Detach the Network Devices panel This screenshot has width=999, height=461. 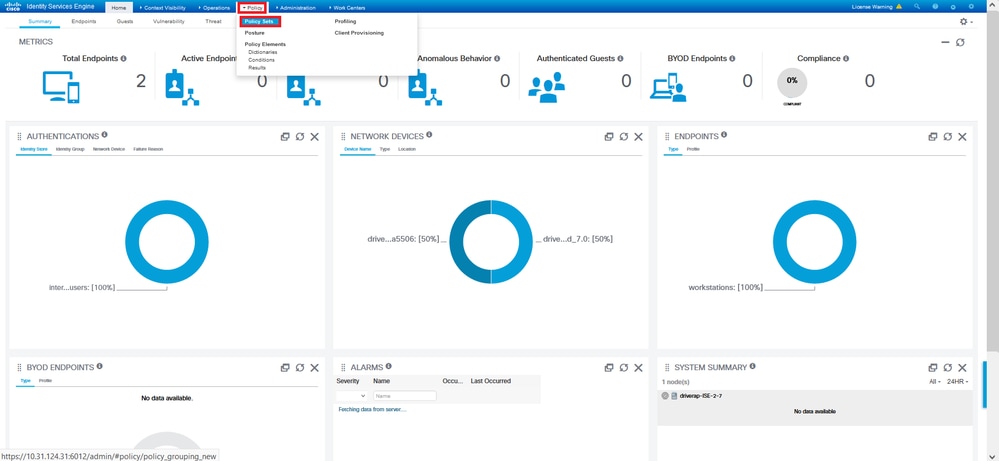point(609,136)
